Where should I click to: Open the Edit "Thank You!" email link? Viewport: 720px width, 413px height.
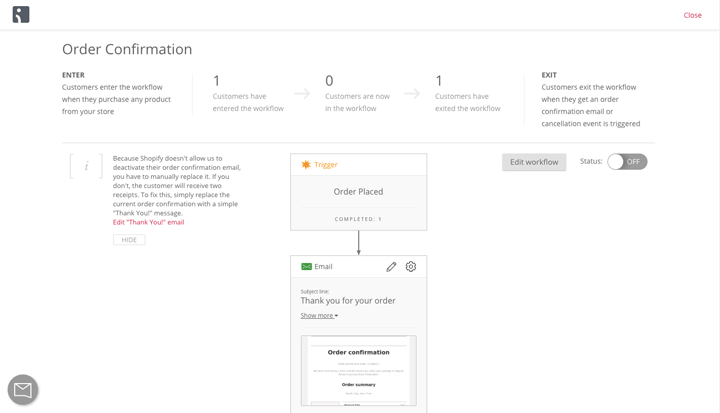pos(148,222)
